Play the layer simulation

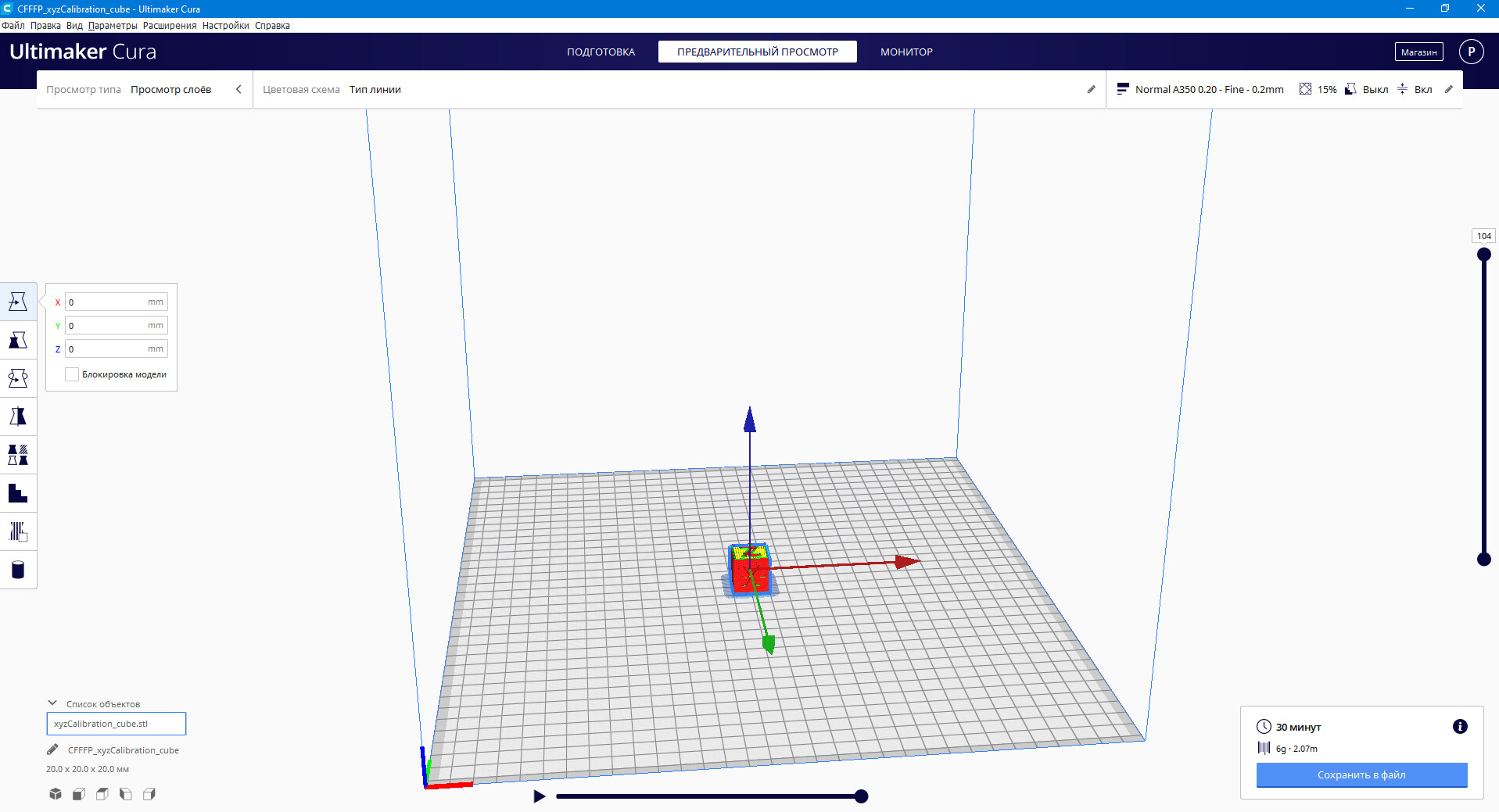pos(539,796)
